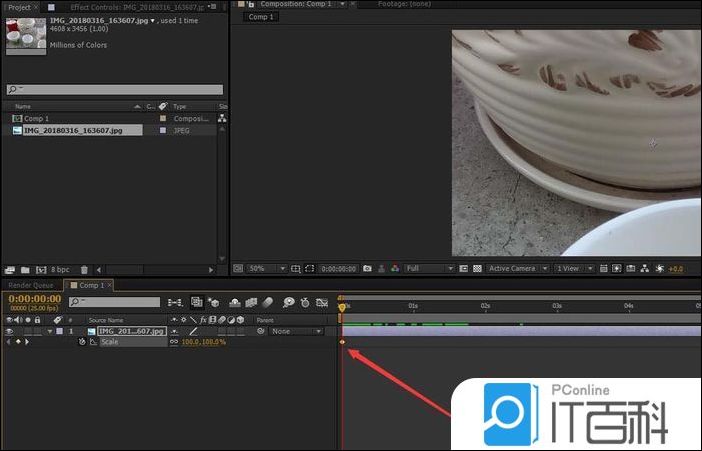Toggle the Scale constrain proportions link
This screenshot has width=702, height=451.
point(174,342)
